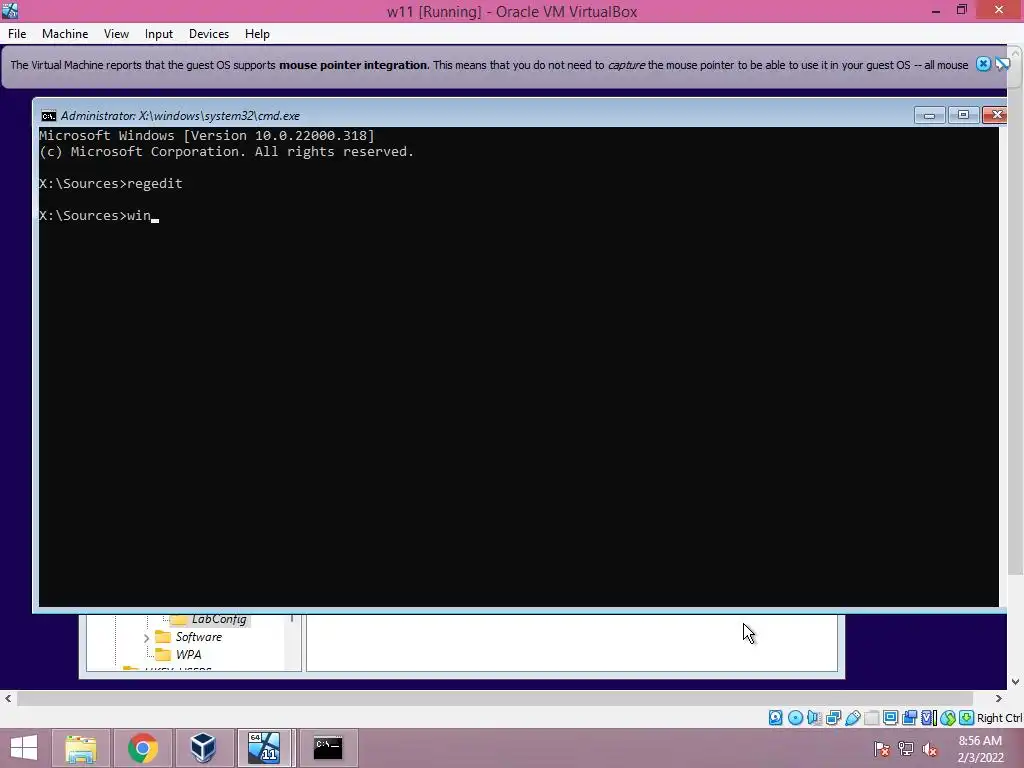
Task: Click the cmd.exe title bar icon
Action: (48, 116)
